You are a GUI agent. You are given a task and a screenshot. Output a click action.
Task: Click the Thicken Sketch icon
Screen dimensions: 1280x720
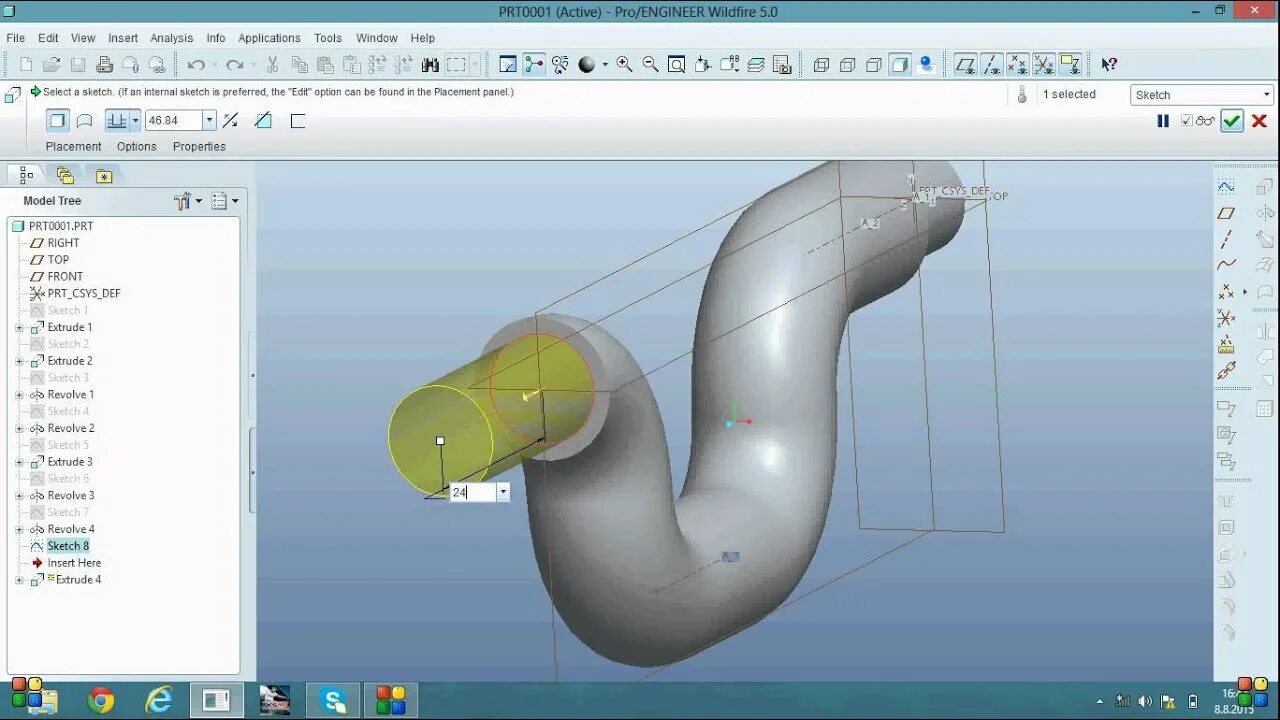point(297,120)
